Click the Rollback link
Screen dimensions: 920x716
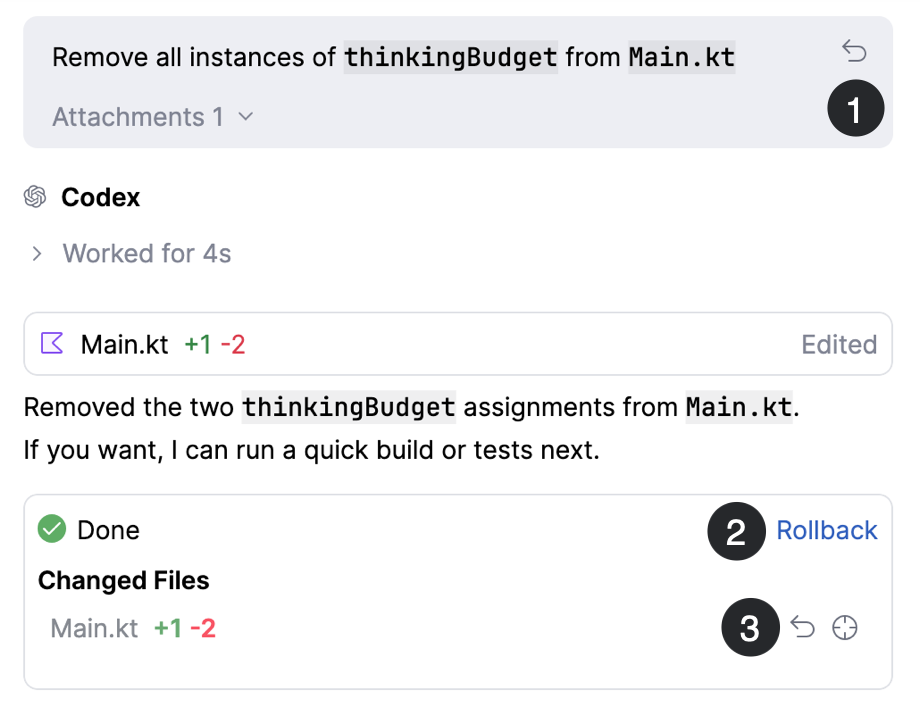coord(826,530)
